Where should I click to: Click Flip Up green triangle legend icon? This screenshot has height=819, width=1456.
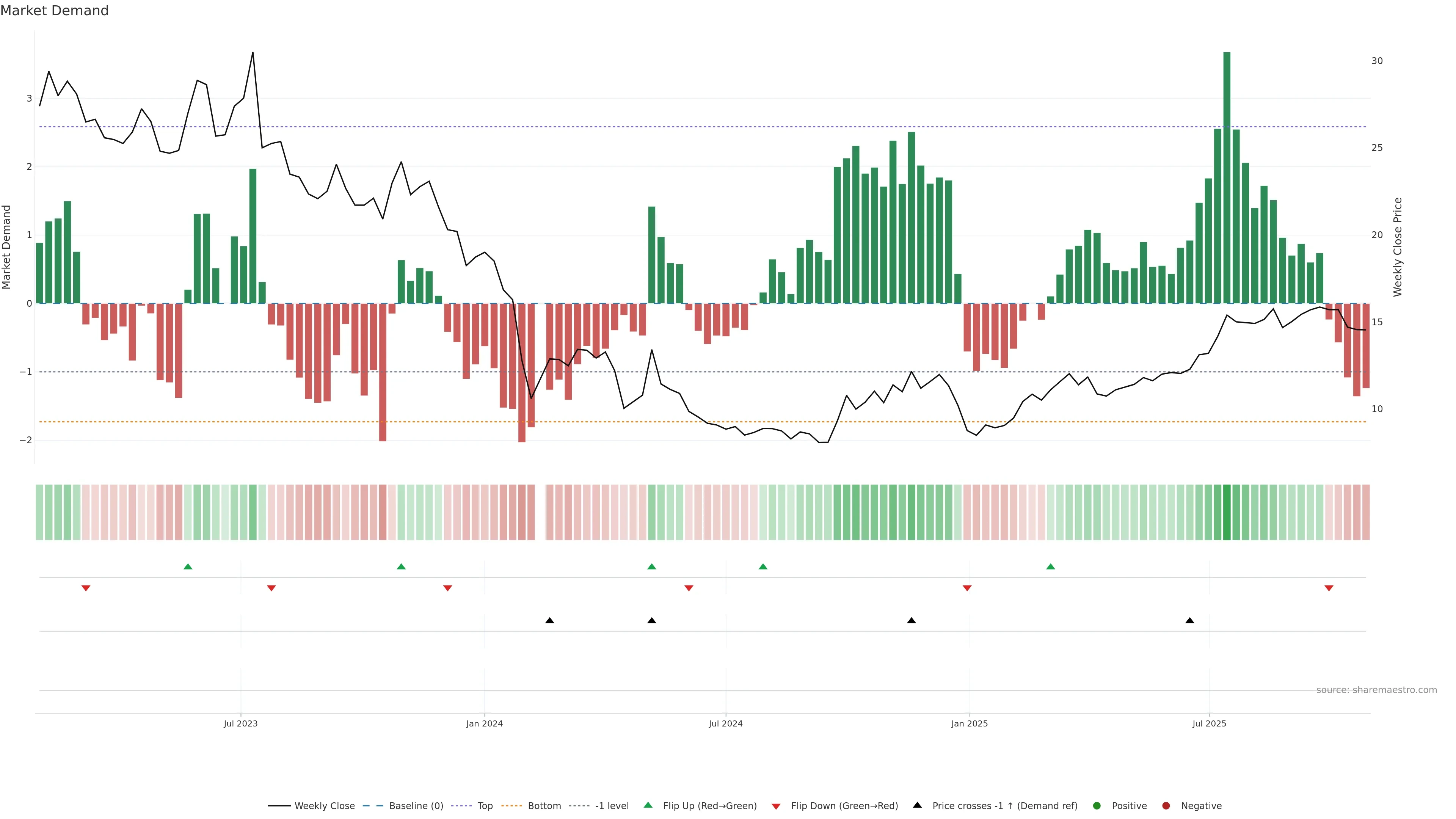[648, 805]
